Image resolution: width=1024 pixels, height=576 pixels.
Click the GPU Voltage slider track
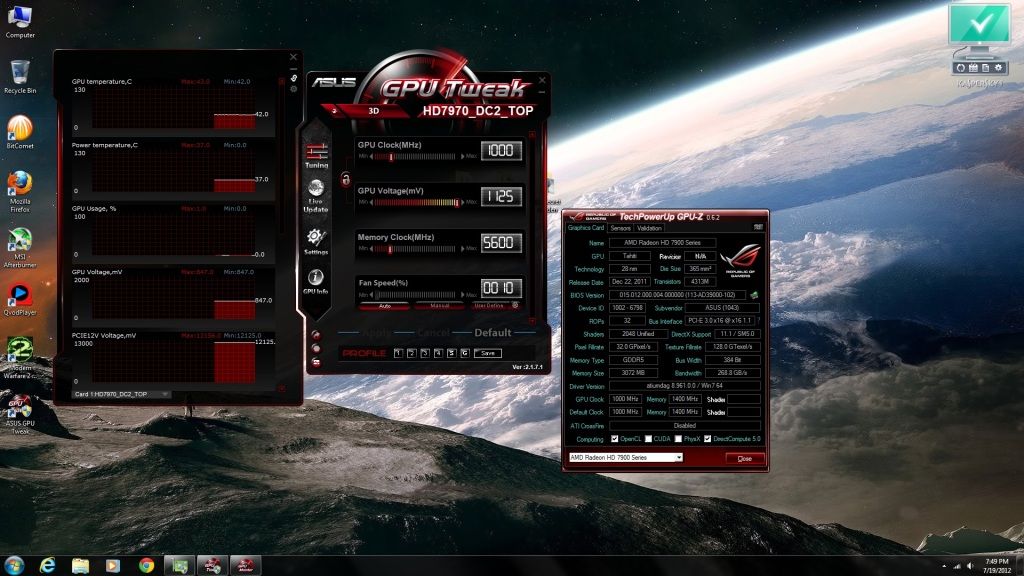click(416, 202)
